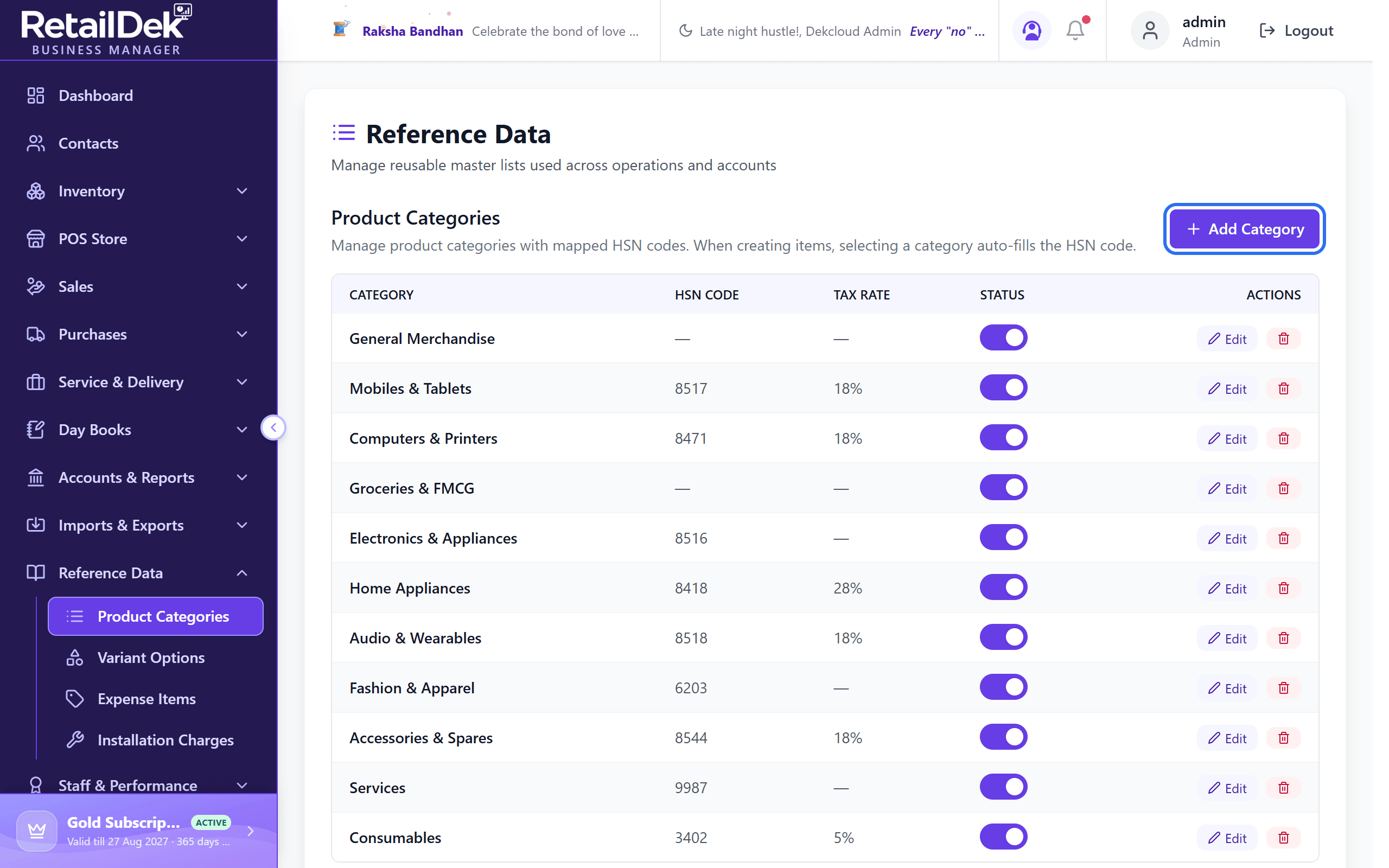Toggle status of General Merchandise

(x=1003, y=337)
